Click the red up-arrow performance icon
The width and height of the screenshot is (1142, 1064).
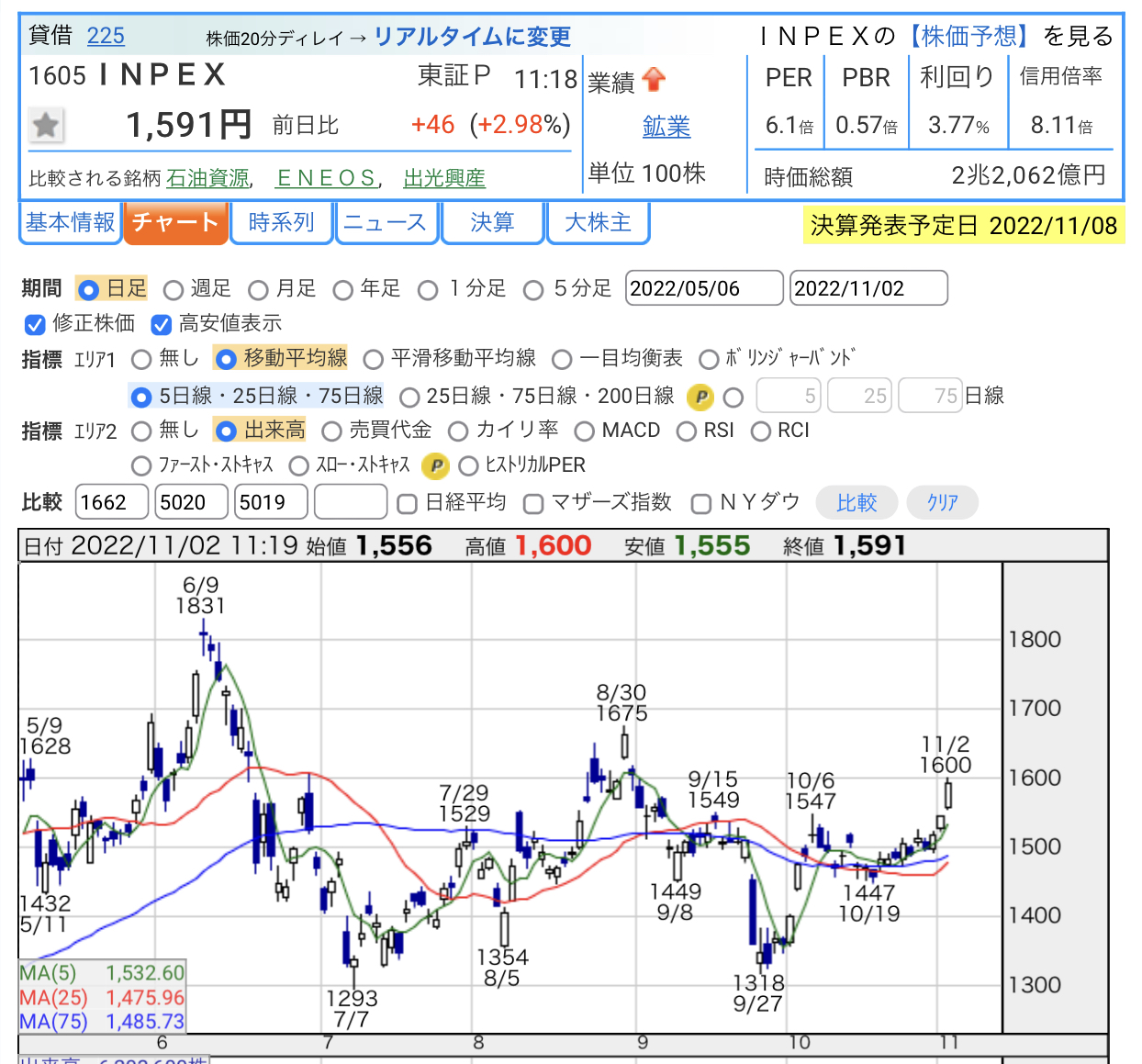tap(654, 81)
